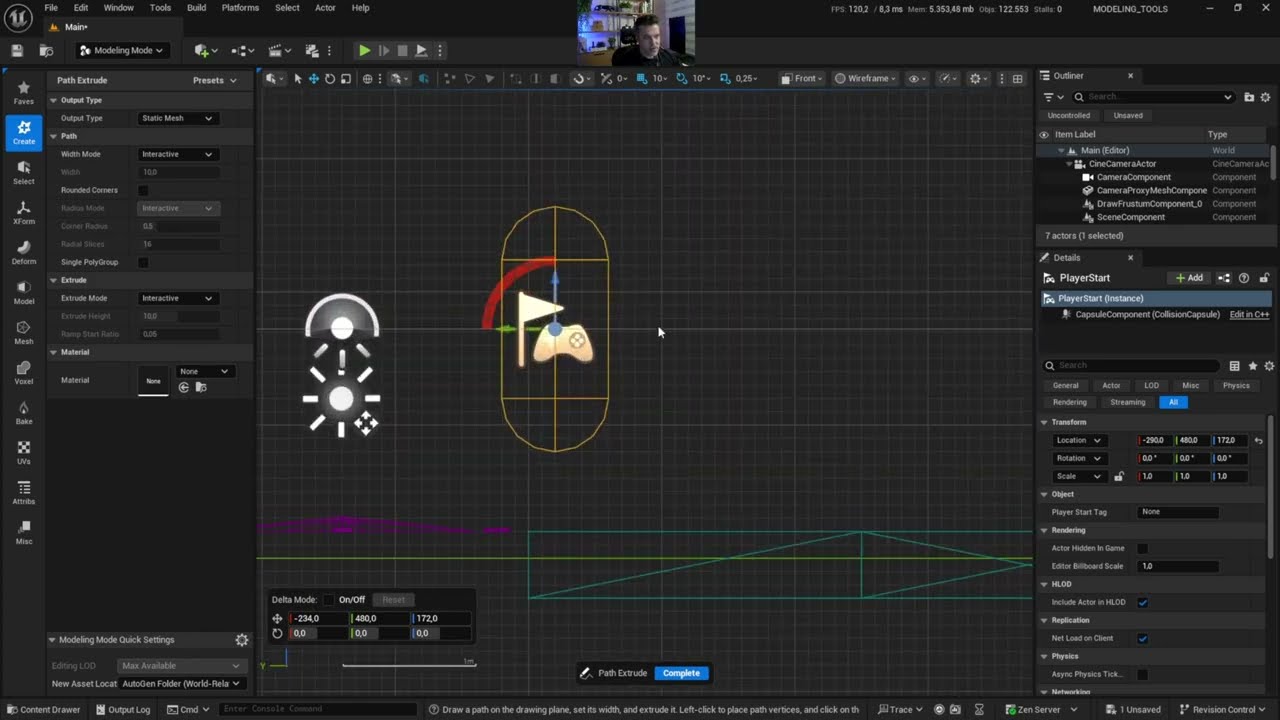This screenshot has width=1280, height=720.
Task: Open the Output Log
Action: tap(123, 710)
